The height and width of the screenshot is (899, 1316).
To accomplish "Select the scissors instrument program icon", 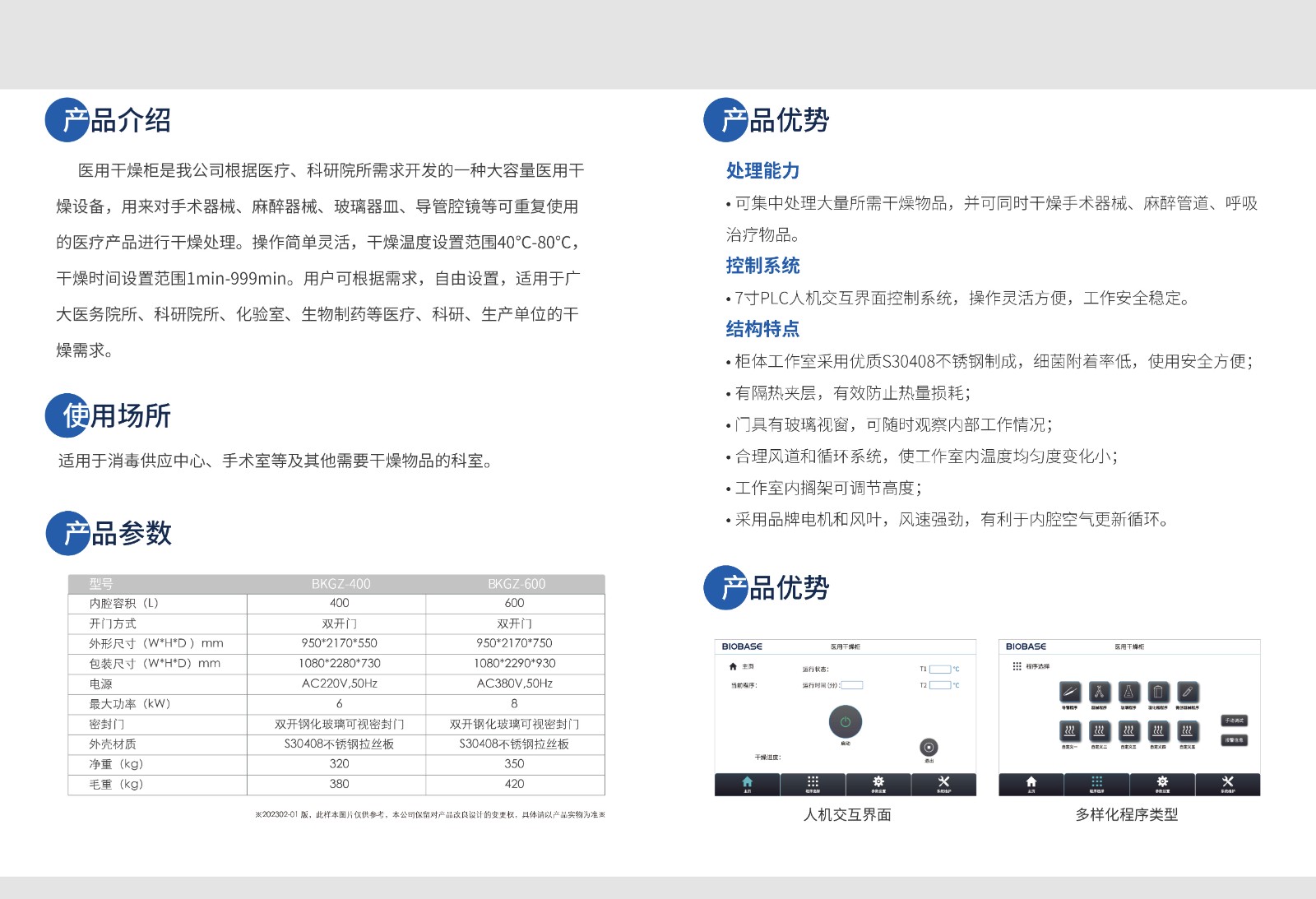I will 1099,693.
